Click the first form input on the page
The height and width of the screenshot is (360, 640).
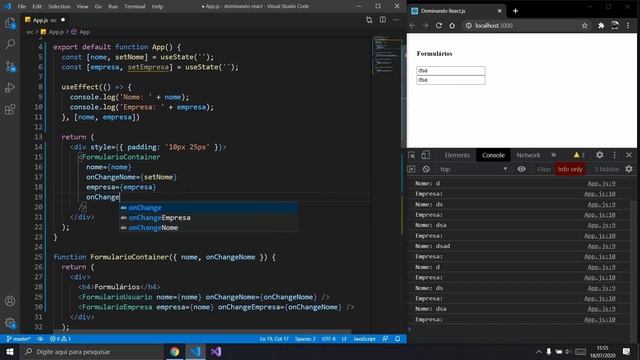tap(451, 70)
